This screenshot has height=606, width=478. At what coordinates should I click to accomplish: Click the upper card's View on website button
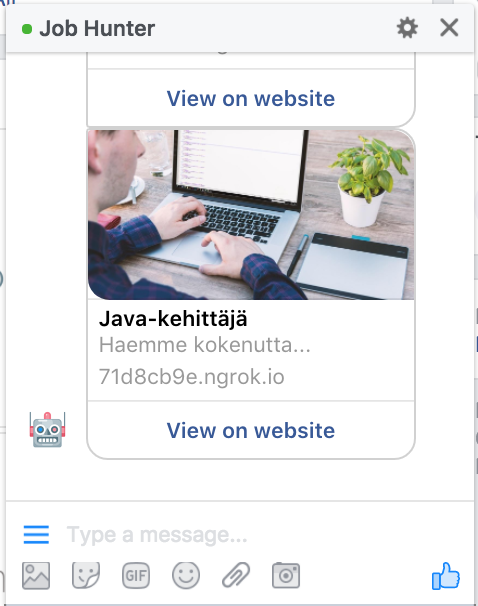251,98
